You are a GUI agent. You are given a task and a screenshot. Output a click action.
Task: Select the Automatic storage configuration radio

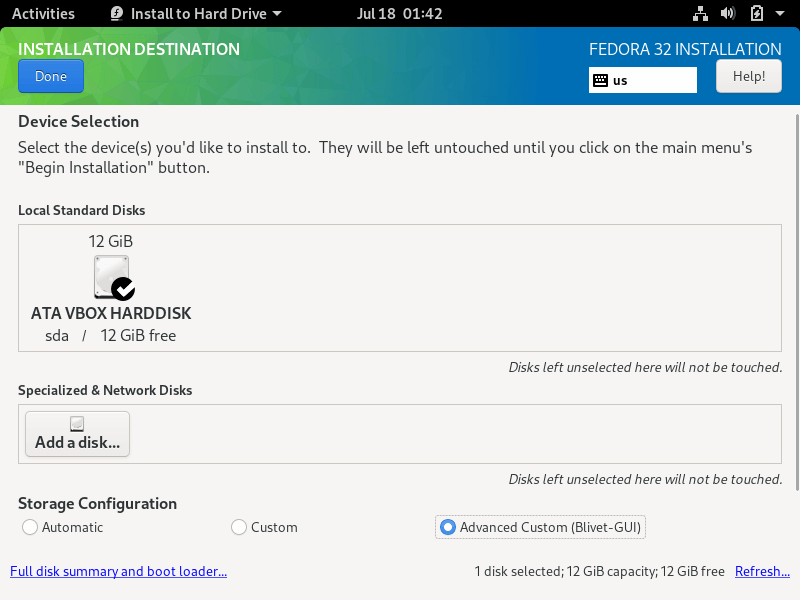30,527
